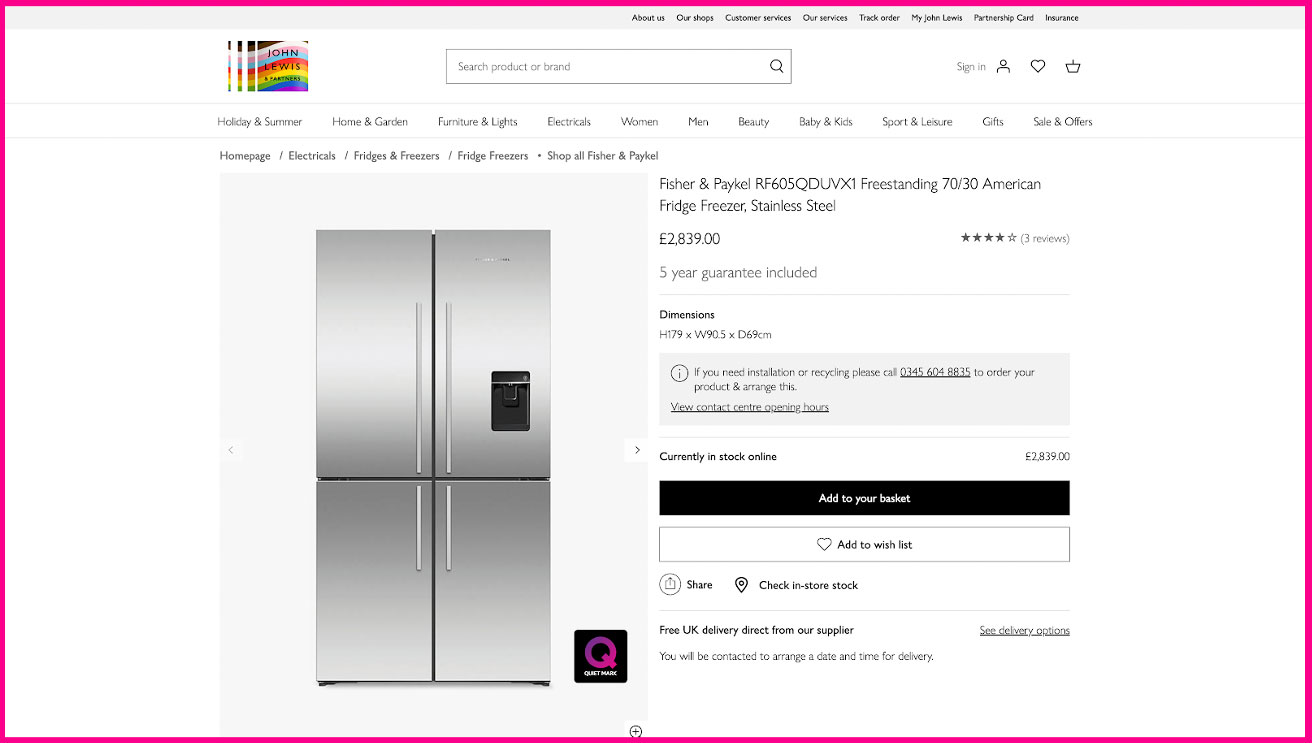The height and width of the screenshot is (743, 1312).
Task: Open the Sale & Offers menu
Action: (1063, 122)
